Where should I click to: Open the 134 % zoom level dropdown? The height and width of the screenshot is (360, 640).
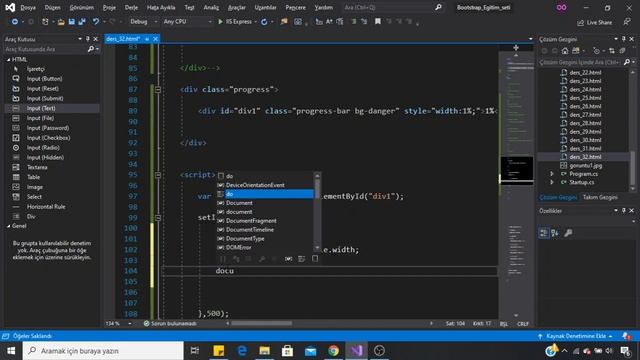[130, 324]
